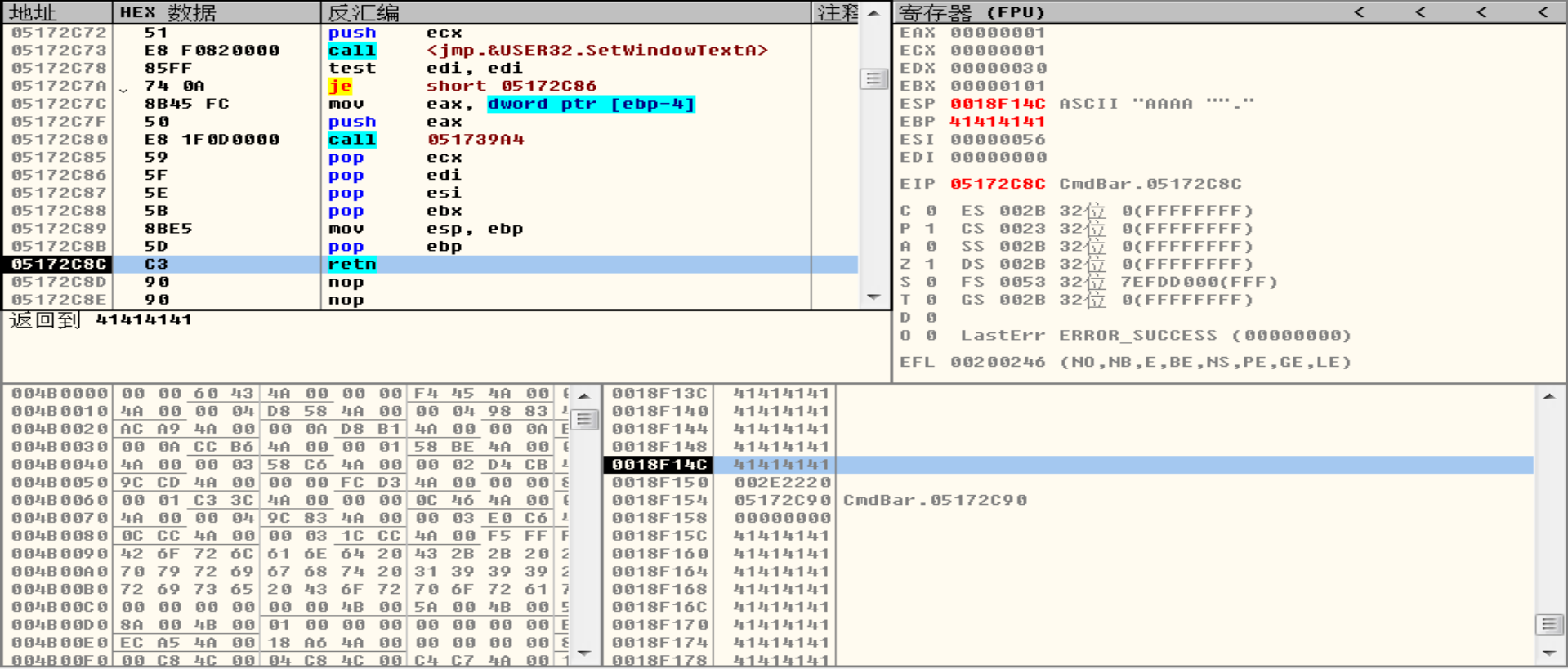
Task: Click the leftmost arrow in registers header
Action: [x=1359, y=12]
